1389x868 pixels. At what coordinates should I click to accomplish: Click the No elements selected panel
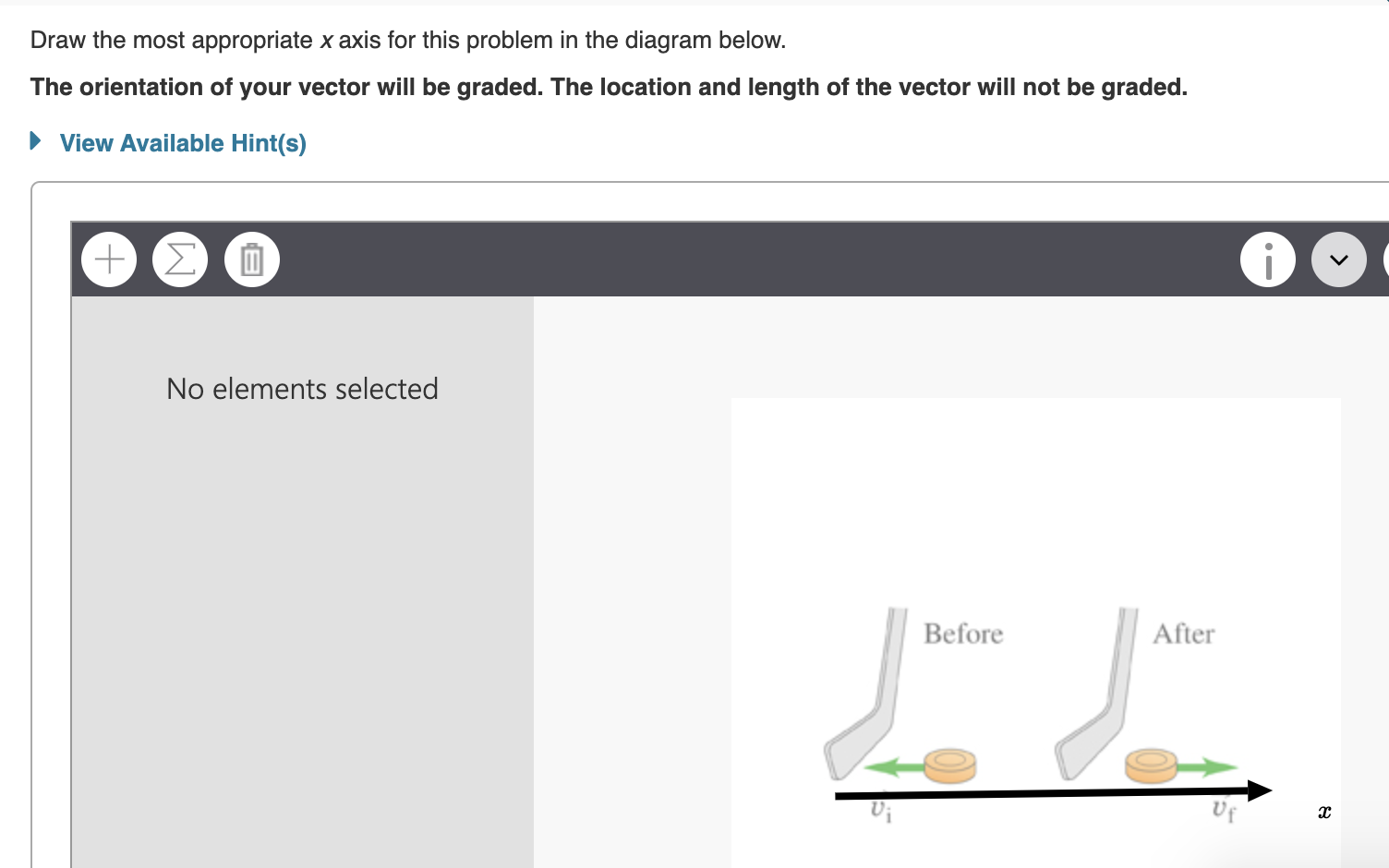[x=302, y=389]
